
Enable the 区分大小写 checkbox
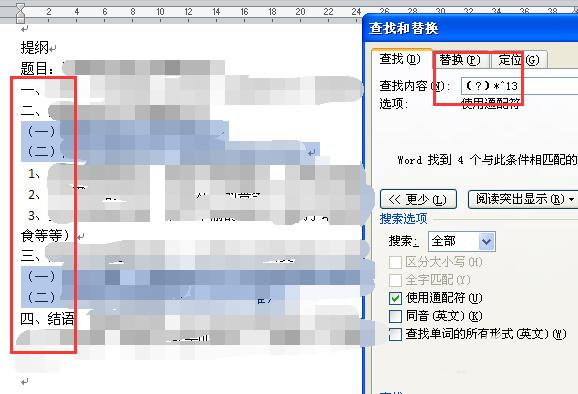click(x=395, y=262)
